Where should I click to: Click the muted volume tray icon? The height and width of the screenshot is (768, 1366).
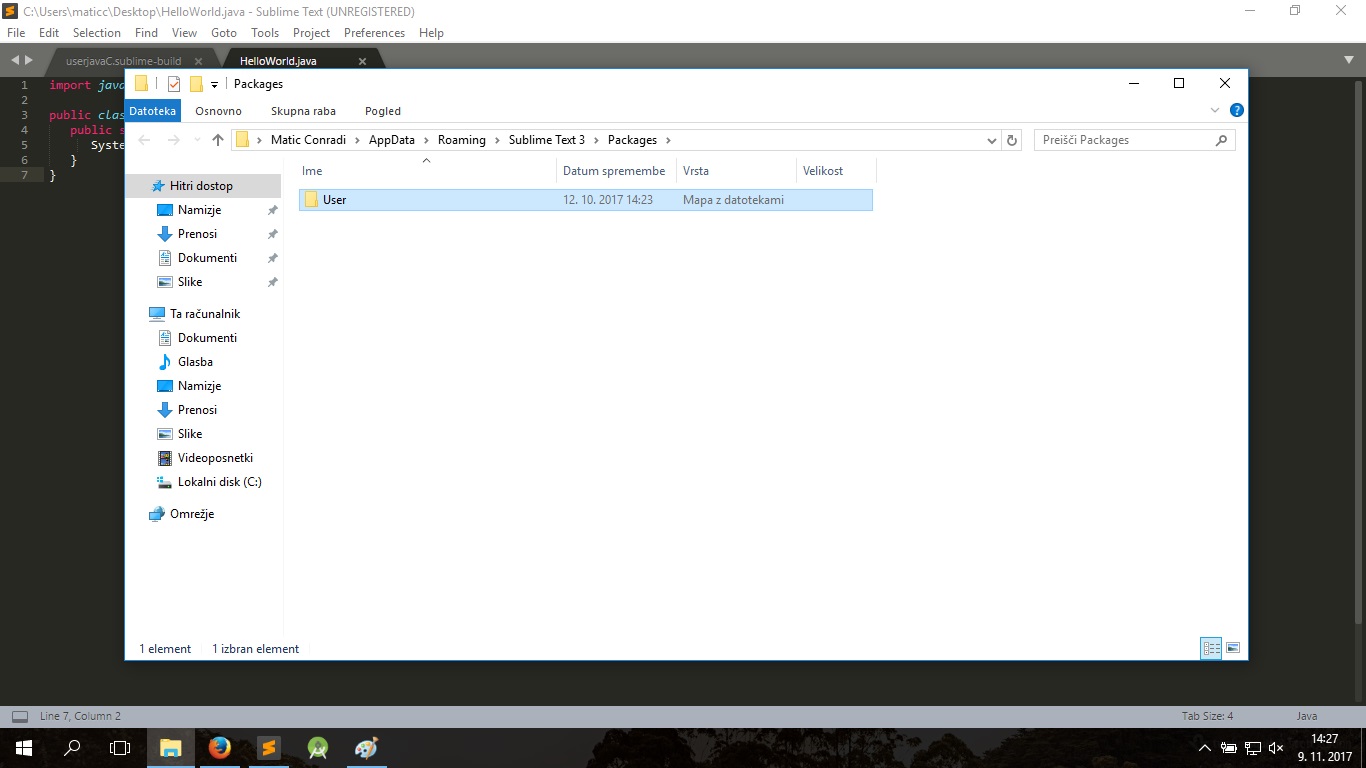[x=1275, y=748]
